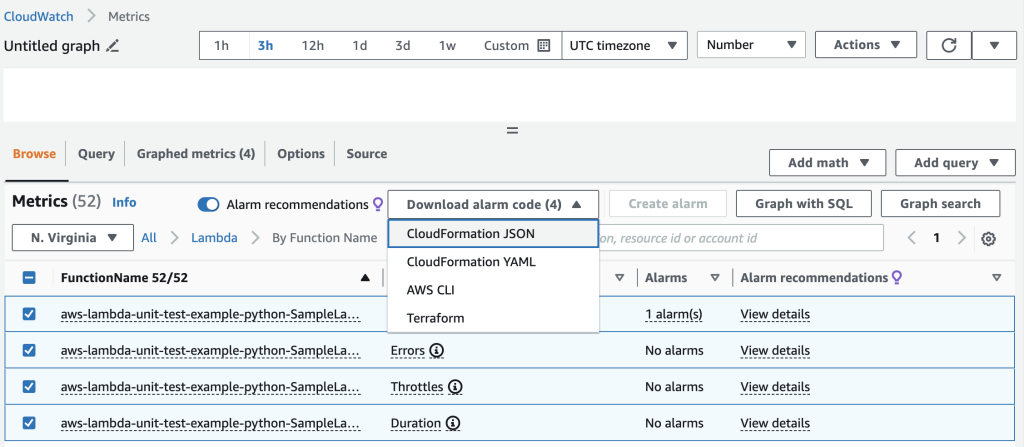The height and width of the screenshot is (447, 1024).
Task: Switch to the Query tab
Action: click(96, 154)
